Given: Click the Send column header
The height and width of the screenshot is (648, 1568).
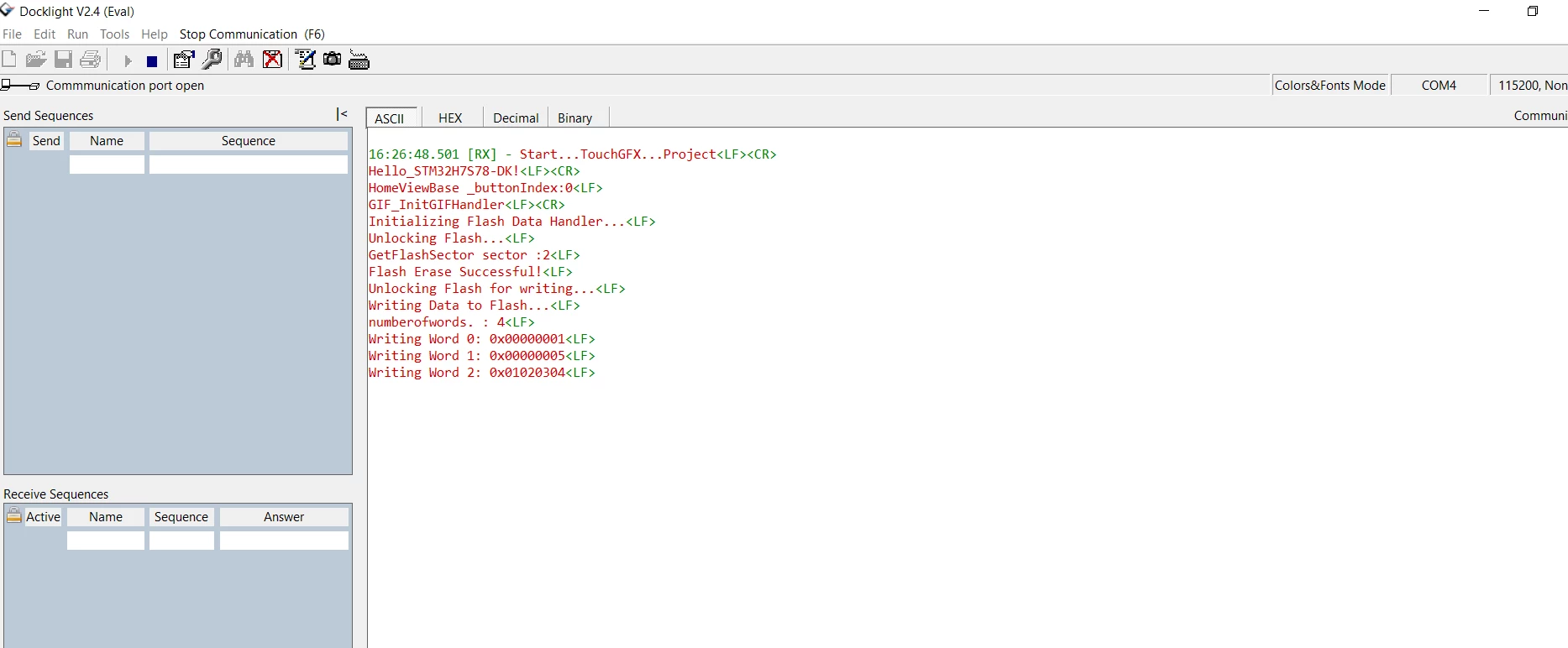Looking at the screenshot, I should tap(46, 141).
